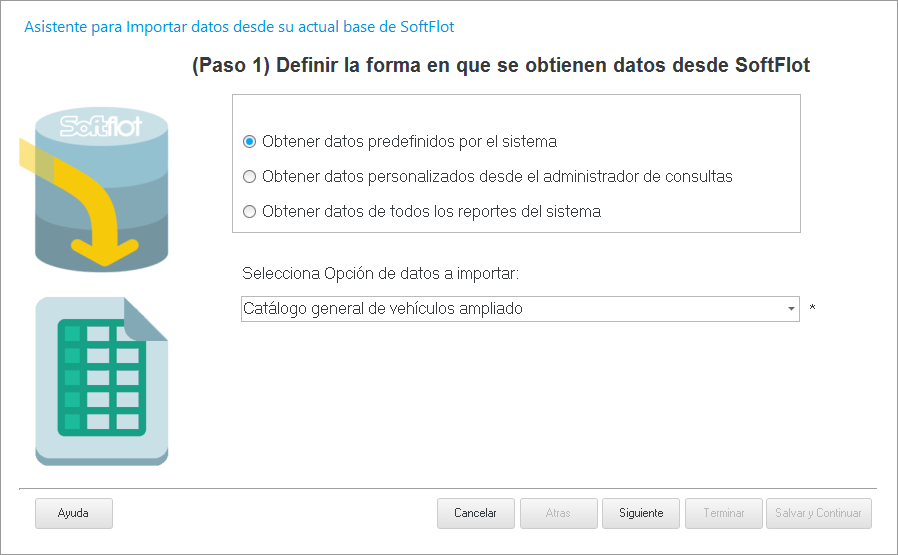
Task: Select 'Obtener datos predefinidos por el sistema'
Action: tap(250, 141)
